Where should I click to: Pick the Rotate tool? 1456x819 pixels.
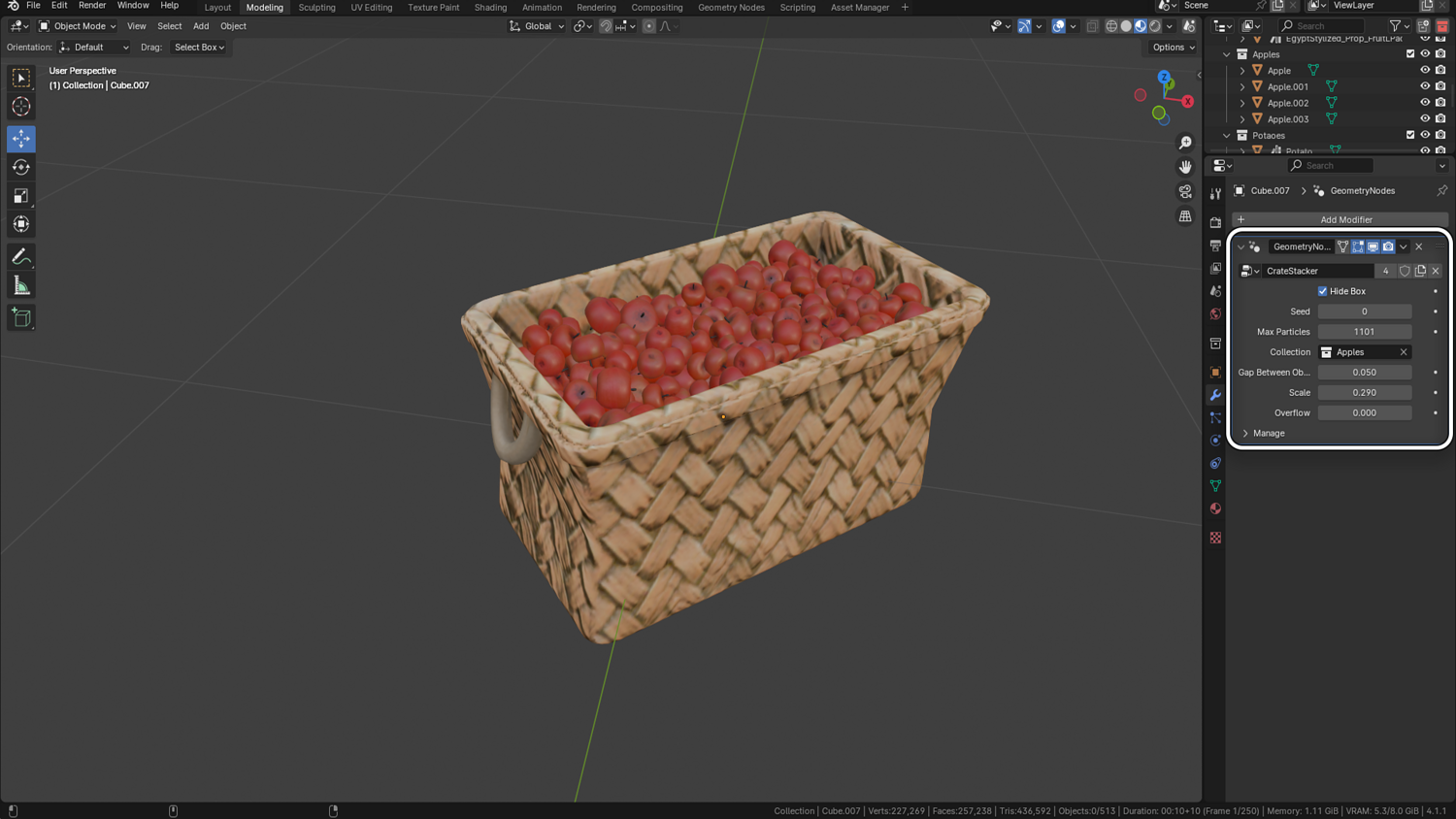point(21,168)
